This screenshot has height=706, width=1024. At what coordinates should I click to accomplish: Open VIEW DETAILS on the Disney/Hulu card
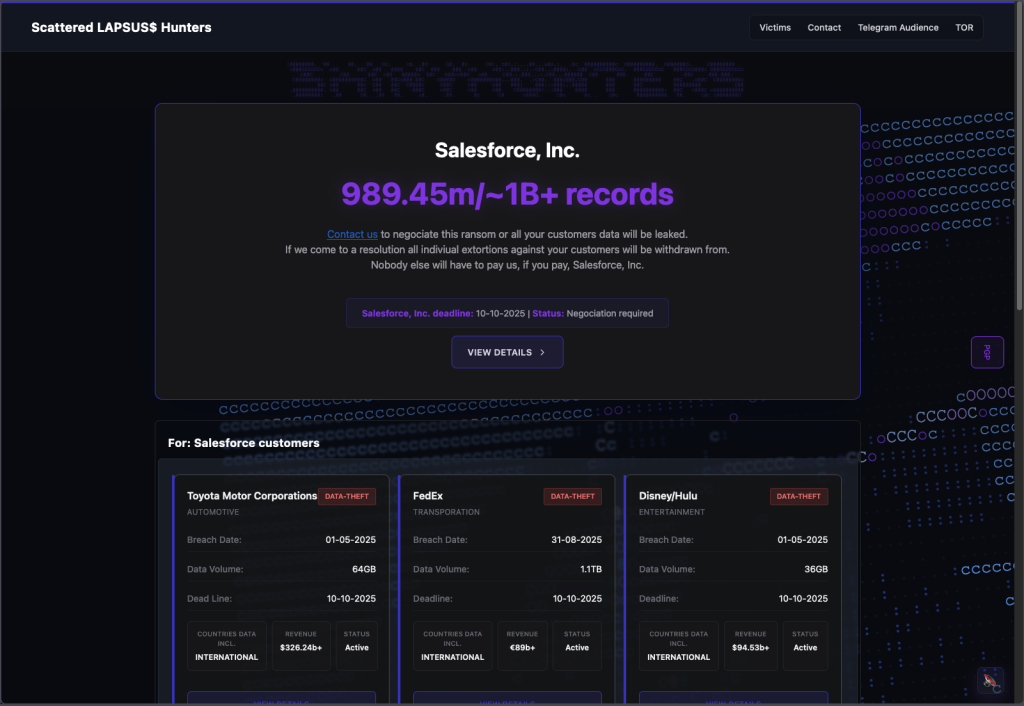(x=733, y=697)
